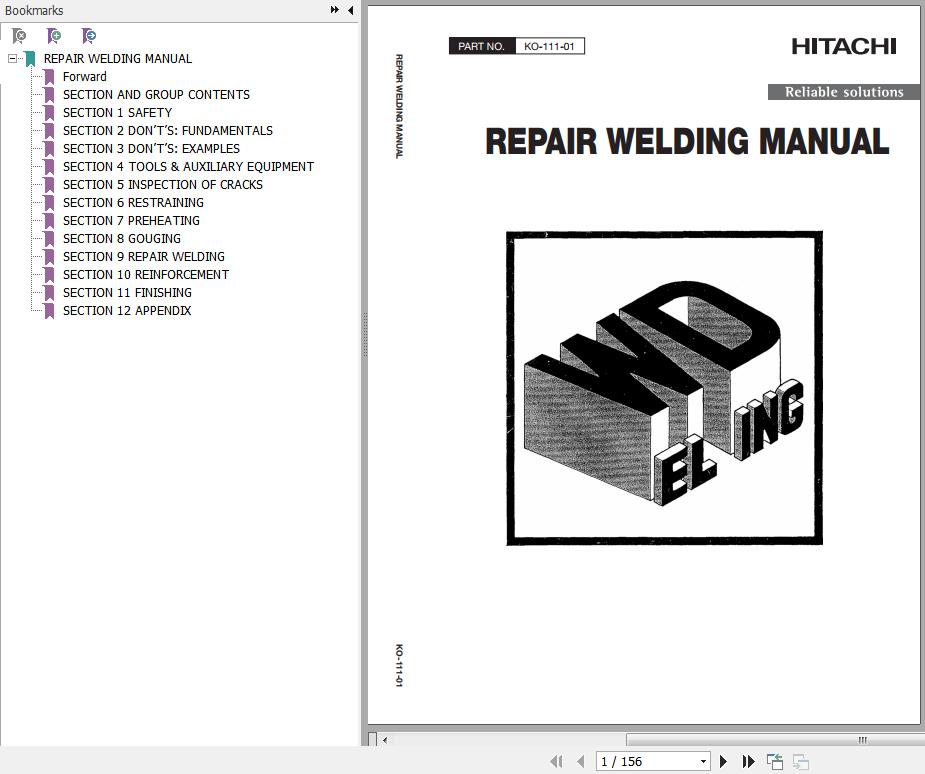Click the bookmark icon beside SECTION 12 APPENDIX
This screenshot has width=925, height=774.
[x=50, y=311]
